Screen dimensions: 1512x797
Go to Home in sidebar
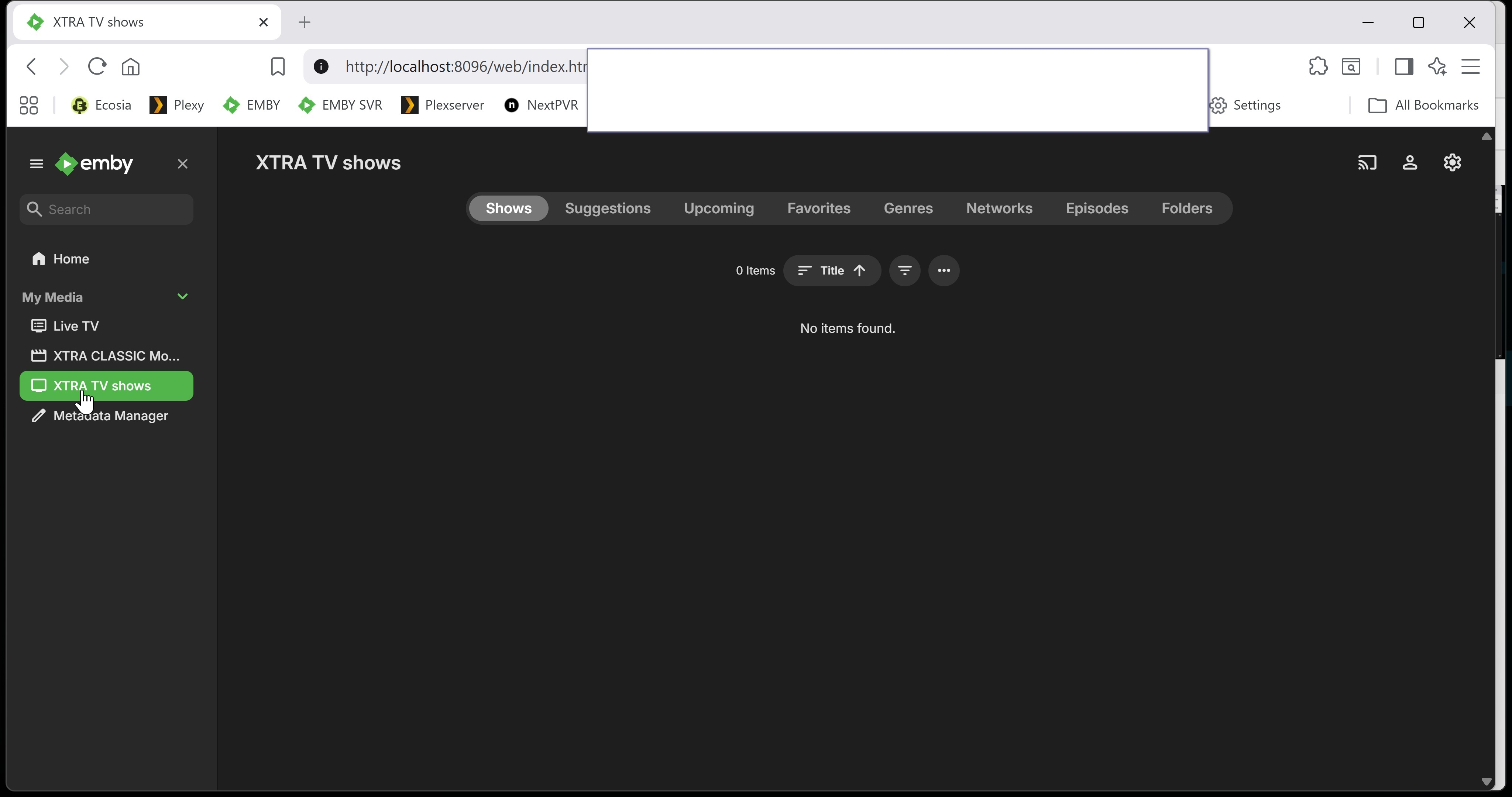coord(71,259)
